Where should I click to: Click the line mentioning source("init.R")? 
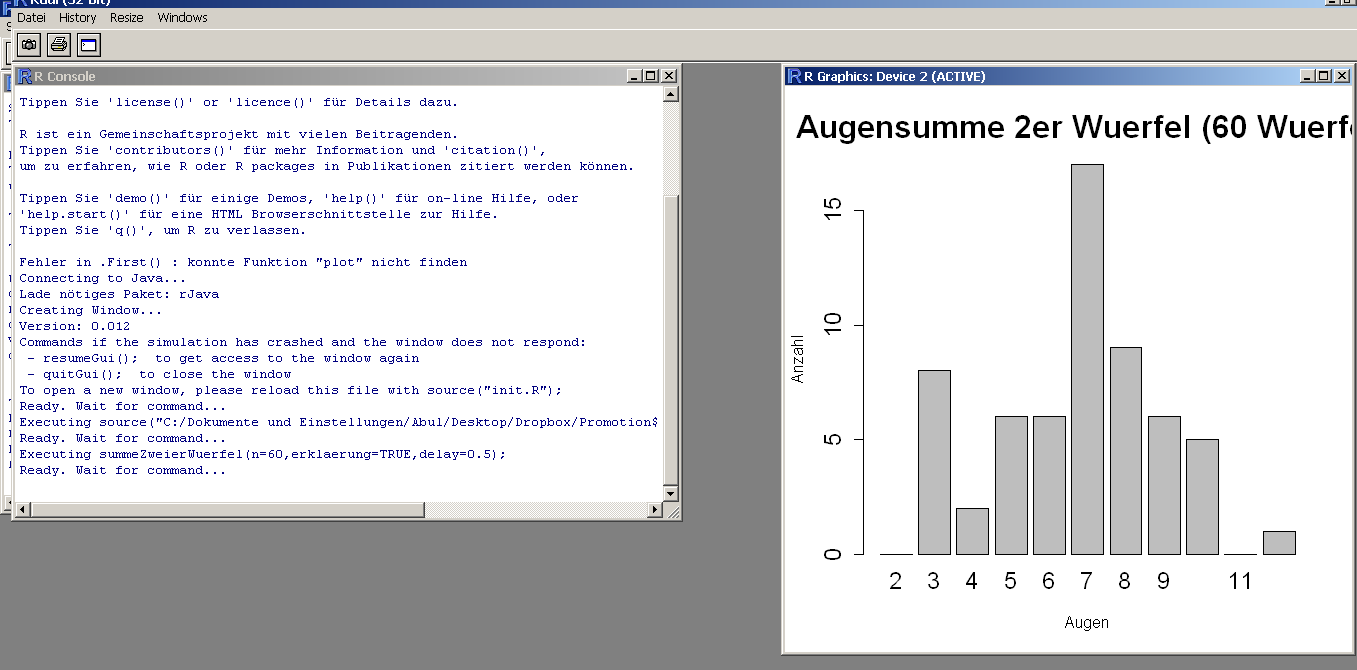coord(291,390)
